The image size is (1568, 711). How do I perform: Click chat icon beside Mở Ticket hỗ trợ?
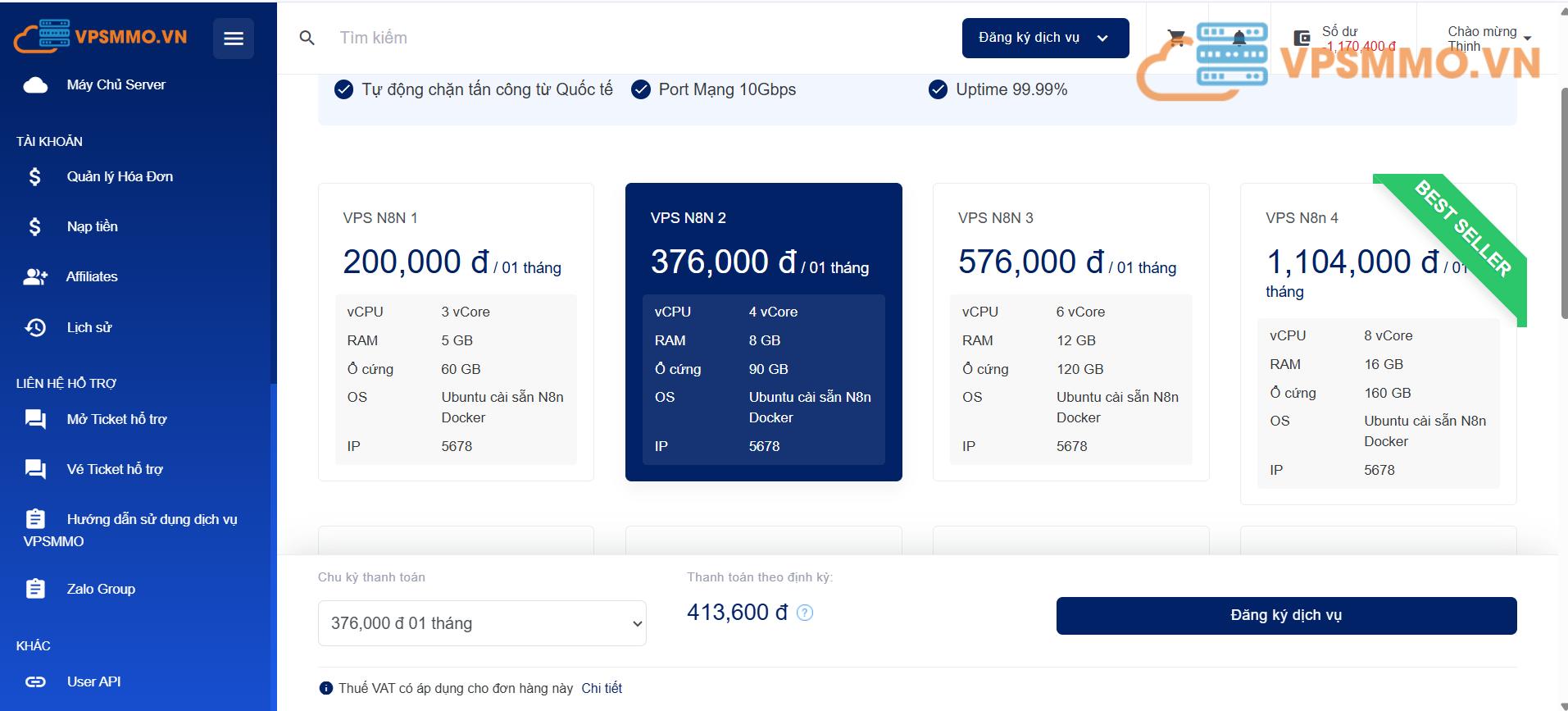pos(35,419)
